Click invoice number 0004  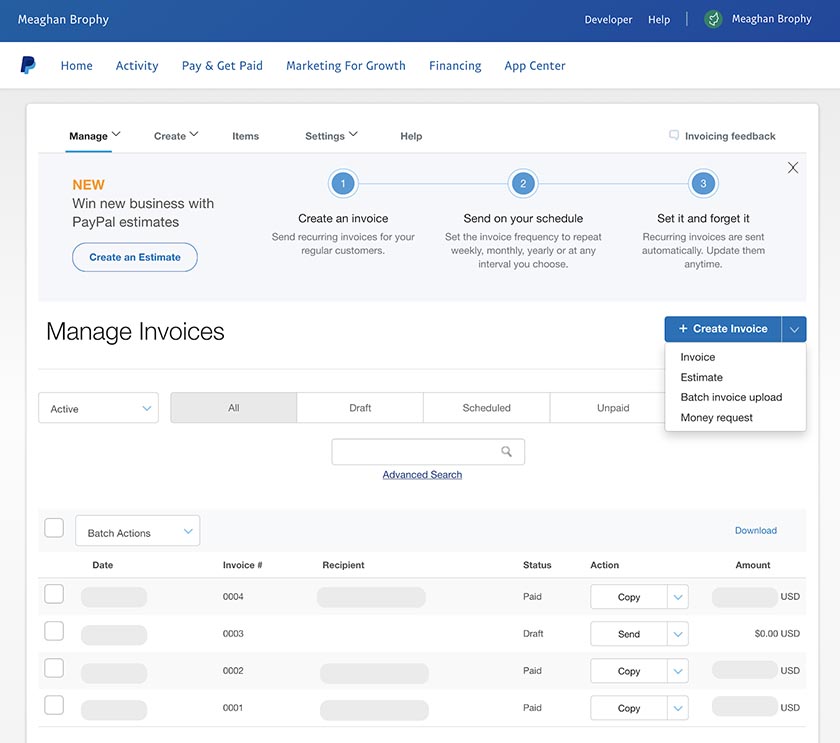click(233, 596)
